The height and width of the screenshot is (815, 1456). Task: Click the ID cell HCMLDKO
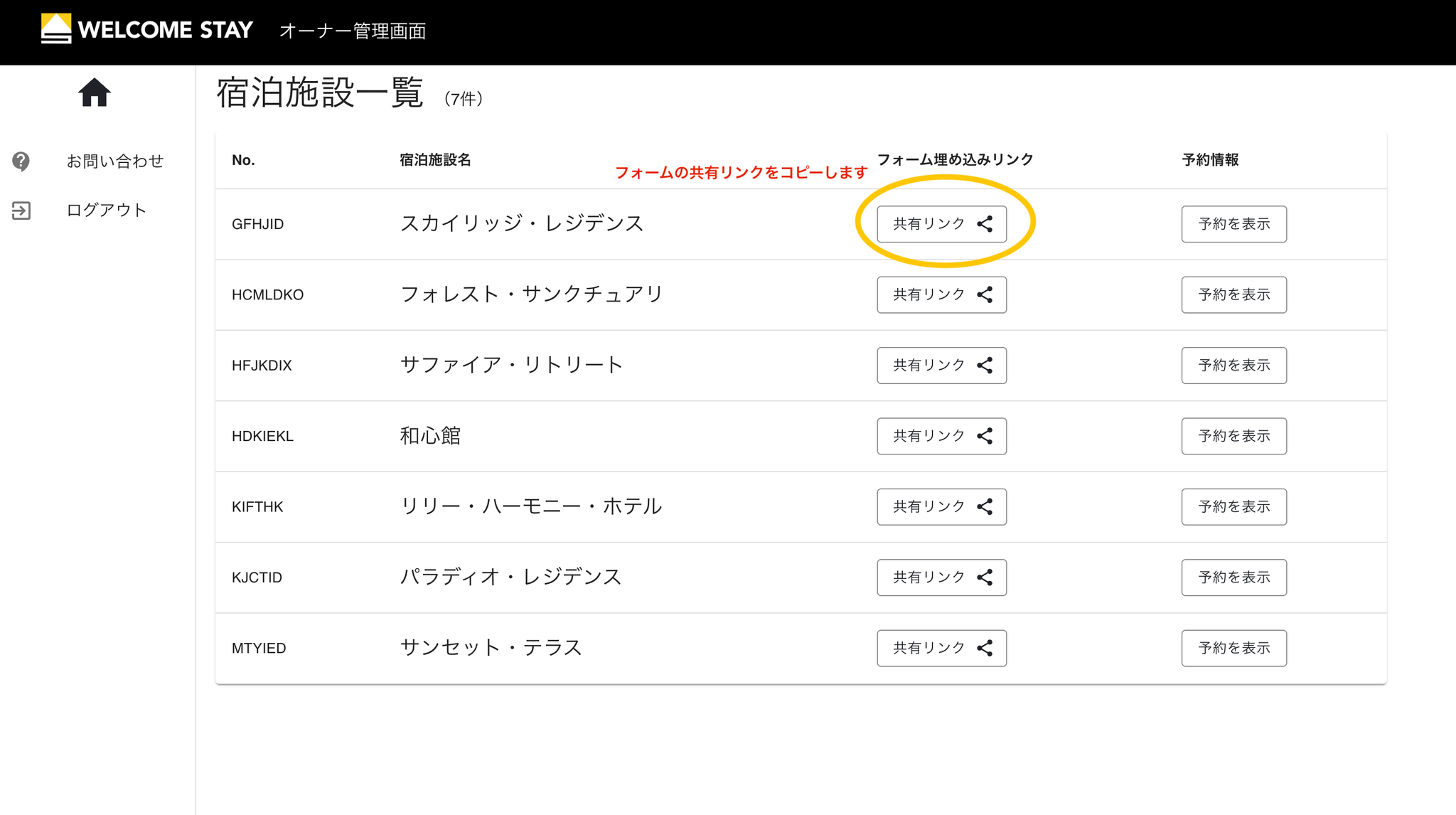pos(267,294)
